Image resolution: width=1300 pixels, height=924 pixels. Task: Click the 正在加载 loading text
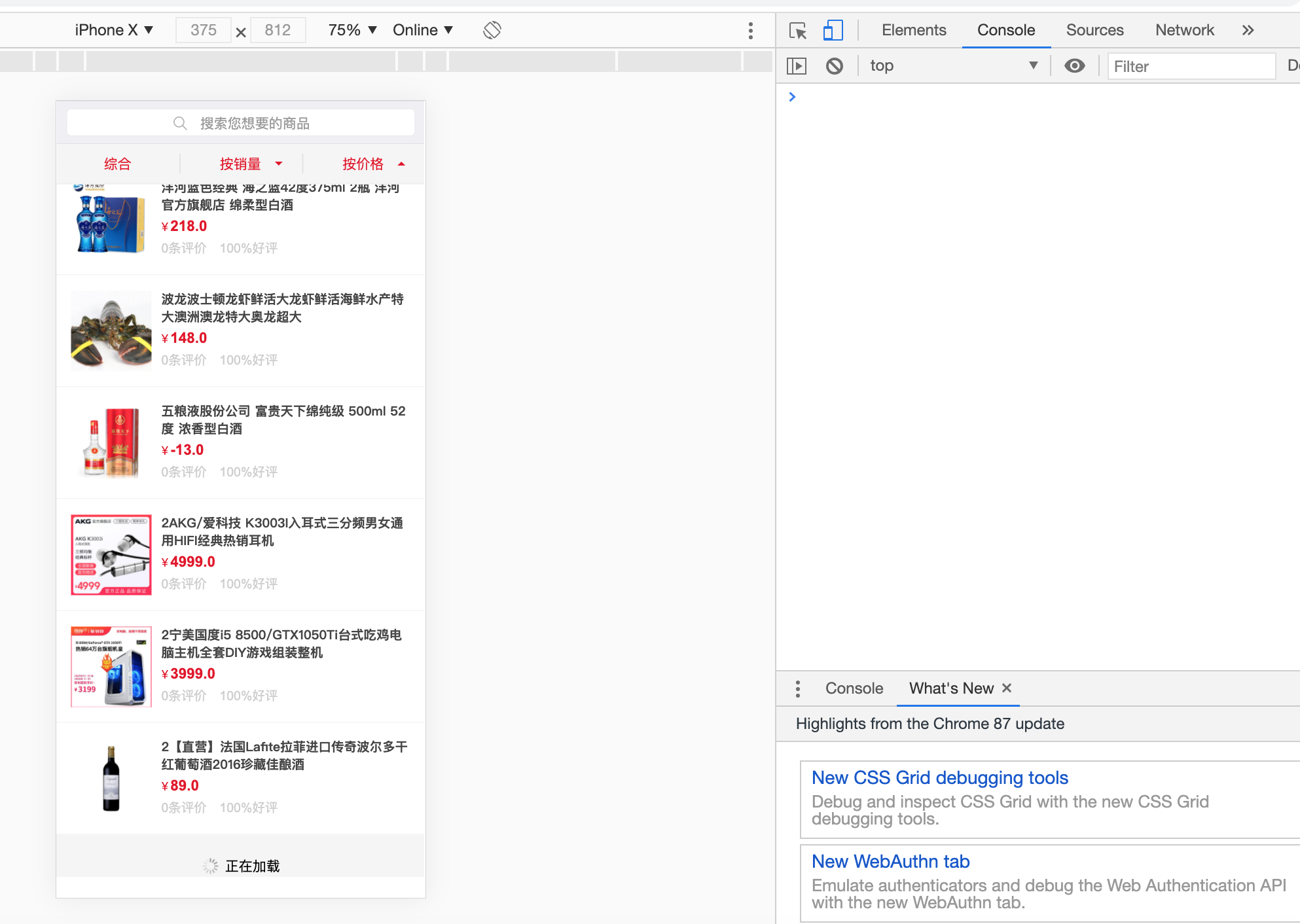253,866
